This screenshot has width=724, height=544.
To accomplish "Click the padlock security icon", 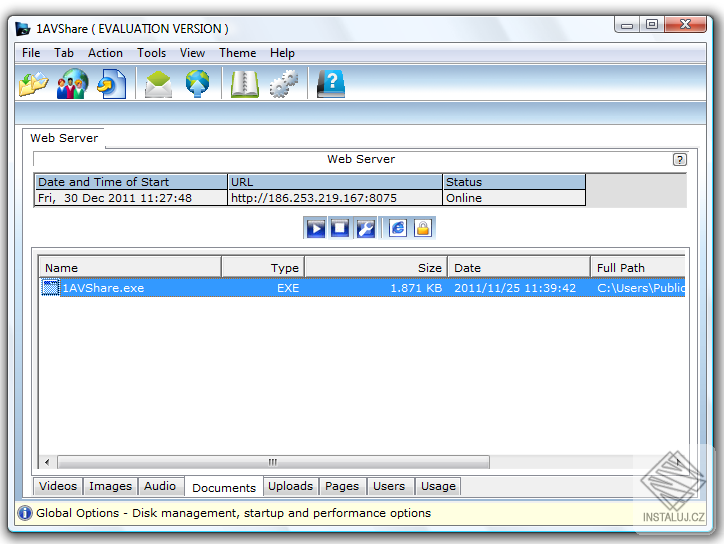I will (422, 228).
